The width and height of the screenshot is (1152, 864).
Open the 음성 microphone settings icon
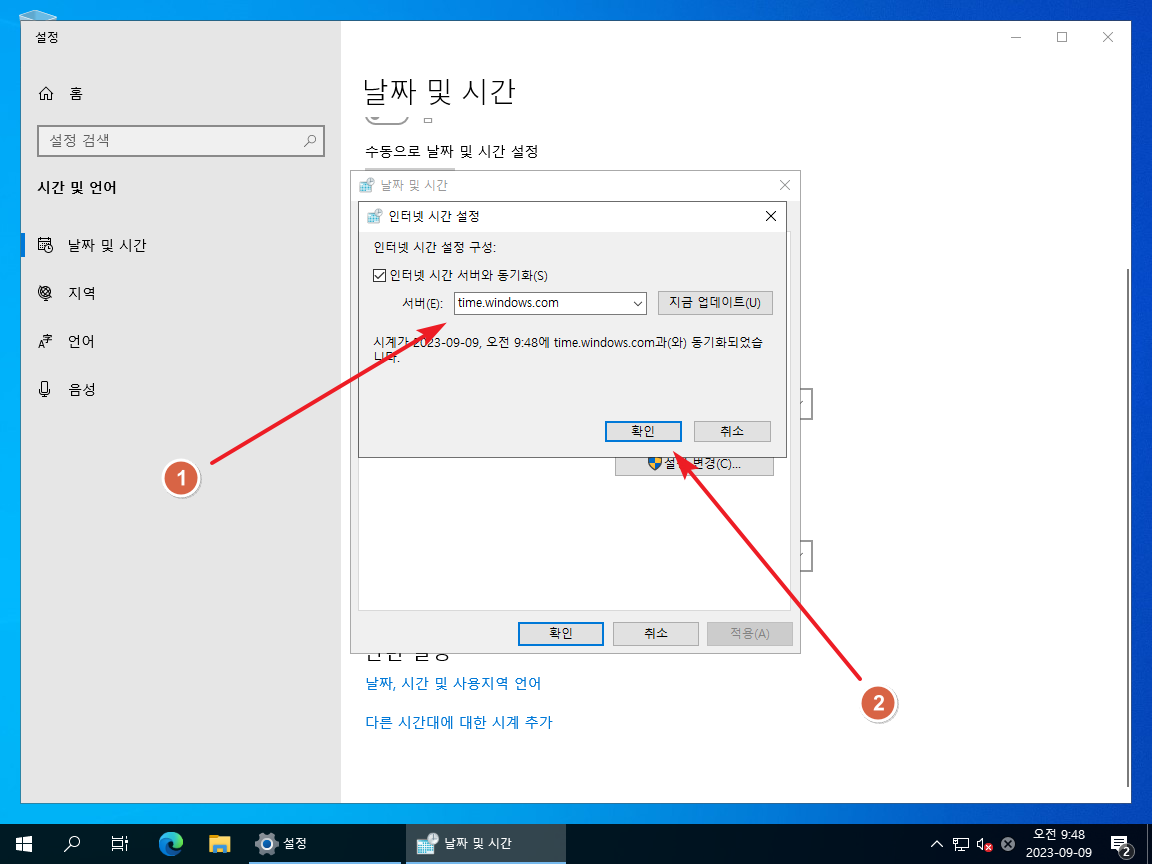[x=43, y=389]
